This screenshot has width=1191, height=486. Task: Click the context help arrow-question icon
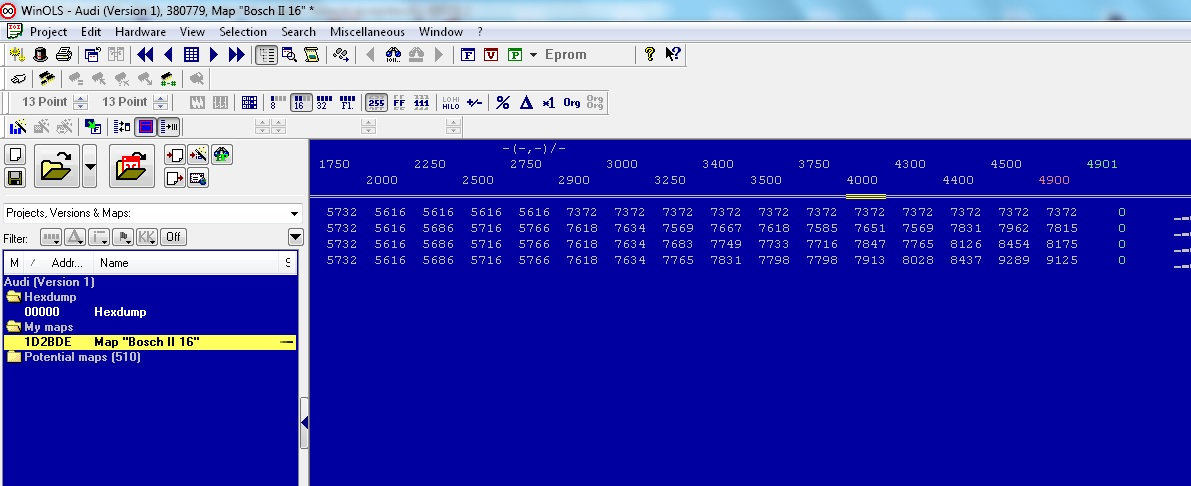coord(673,55)
